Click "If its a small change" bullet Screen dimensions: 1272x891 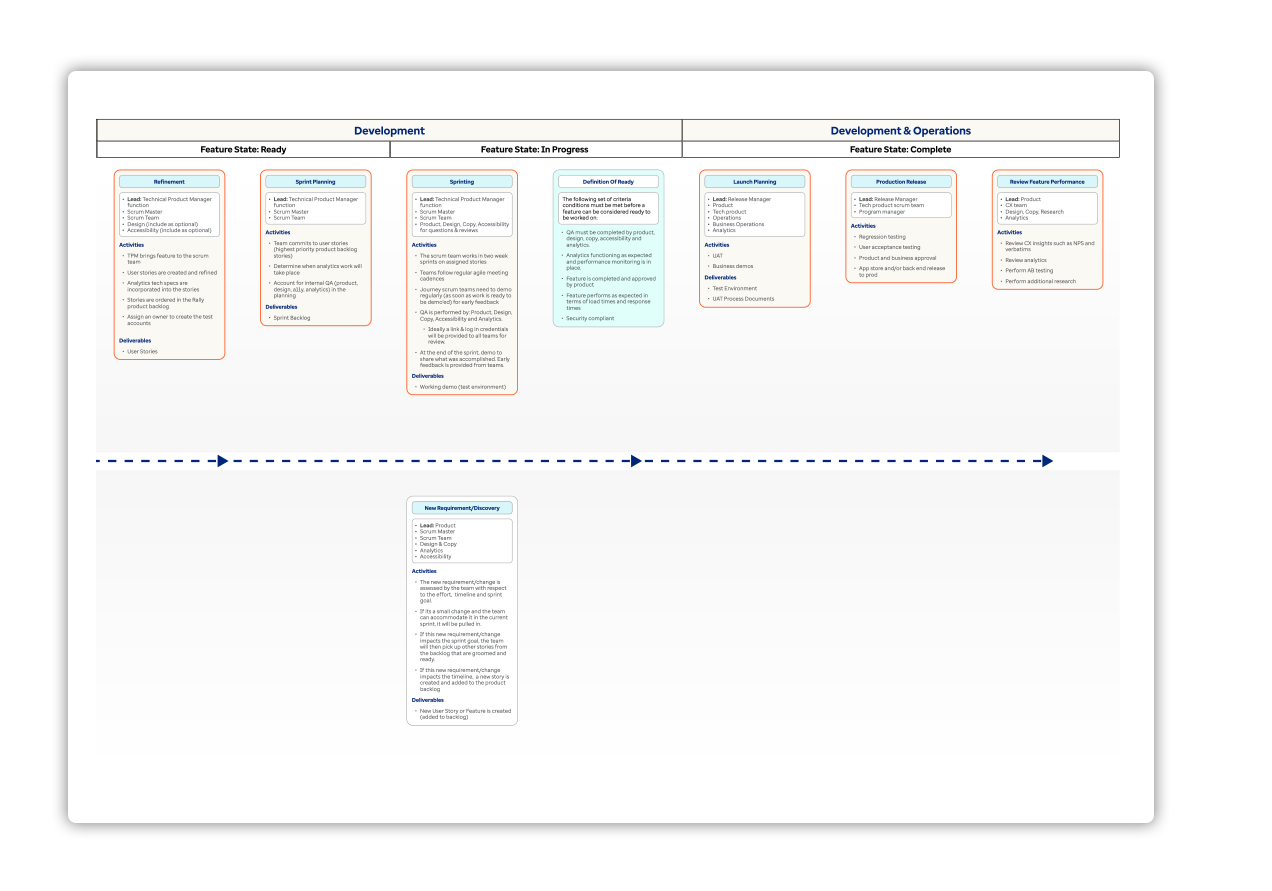click(463, 617)
